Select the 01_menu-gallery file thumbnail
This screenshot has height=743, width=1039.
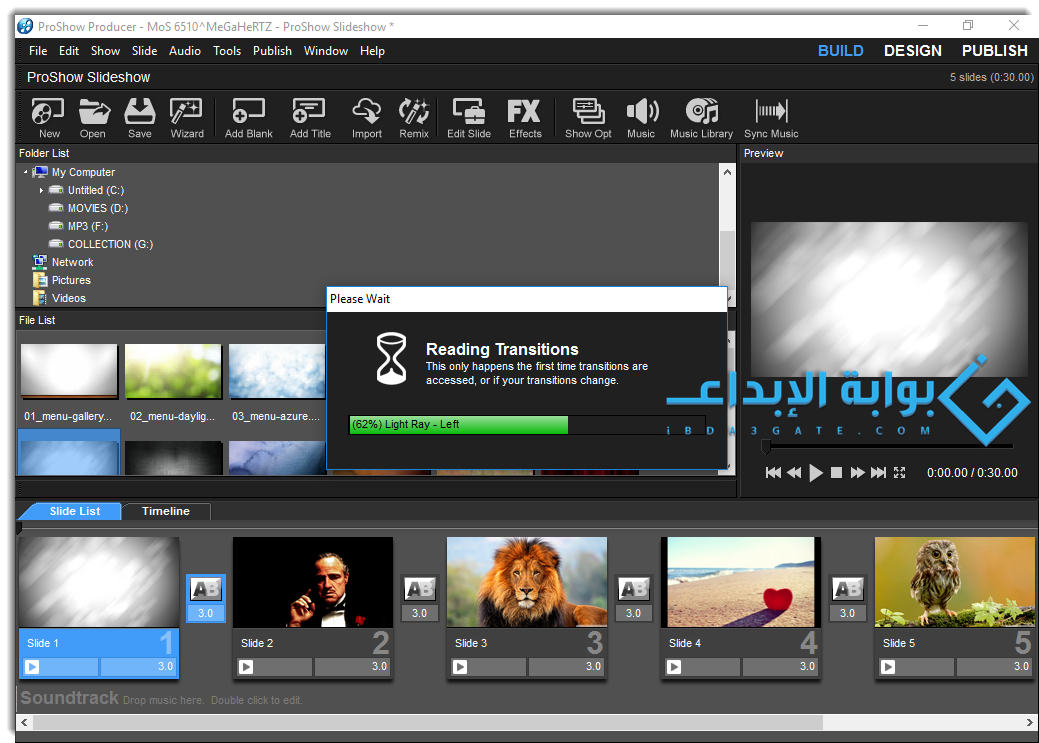[69, 371]
